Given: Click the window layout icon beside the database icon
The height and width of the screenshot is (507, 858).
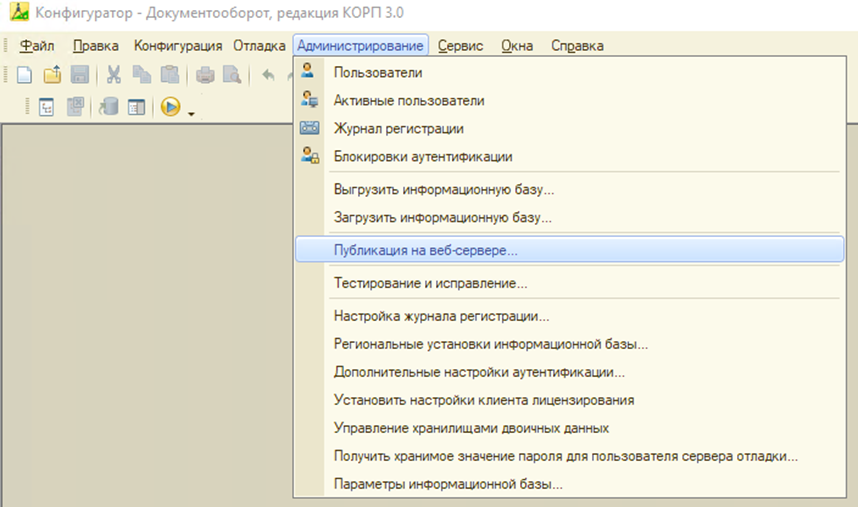Looking at the screenshot, I should pyautogui.click(x=136, y=107).
